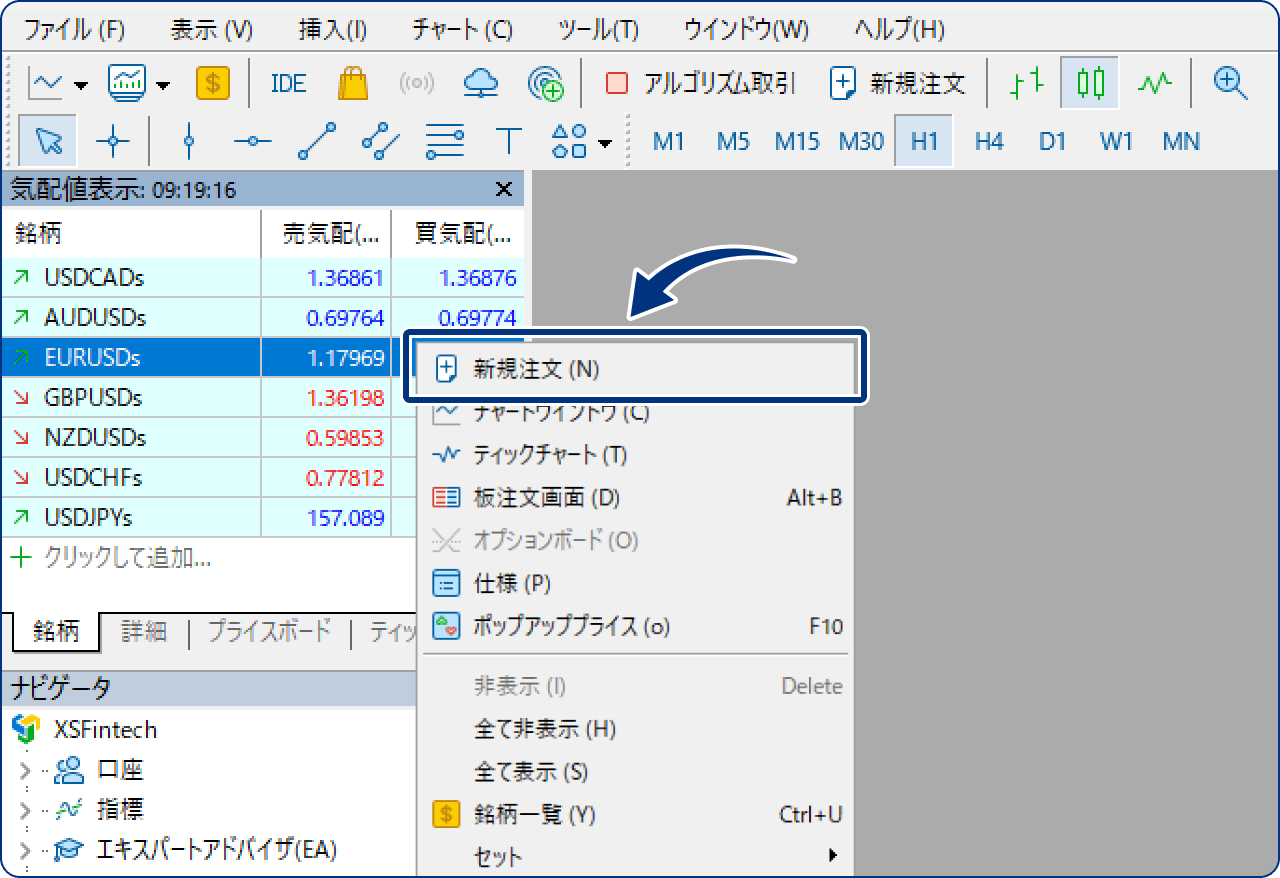The height and width of the screenshot is (878, 1280).
Task: Click the 新規注文 toolbar button
Action: click(x=898, y=83)
